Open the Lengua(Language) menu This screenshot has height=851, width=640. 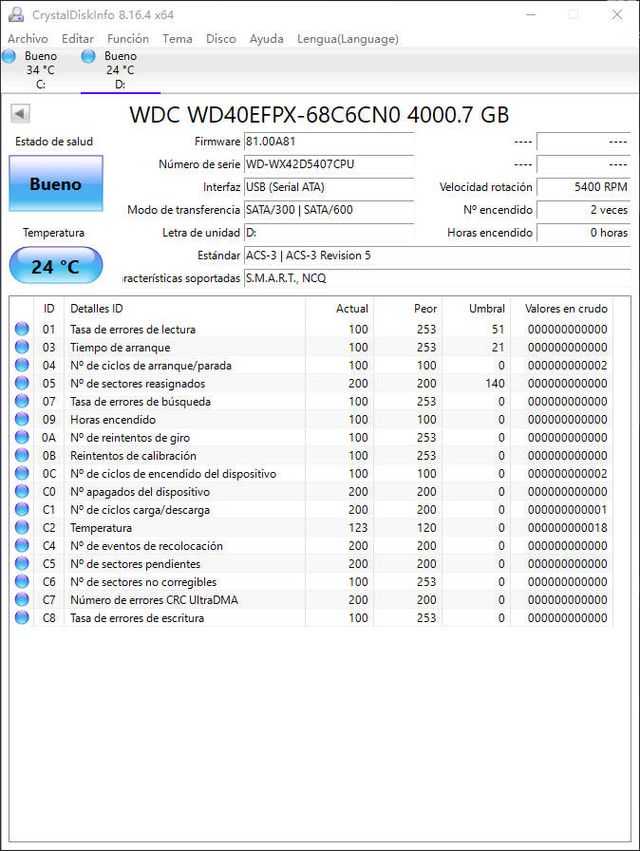click(x=348, y=39)
